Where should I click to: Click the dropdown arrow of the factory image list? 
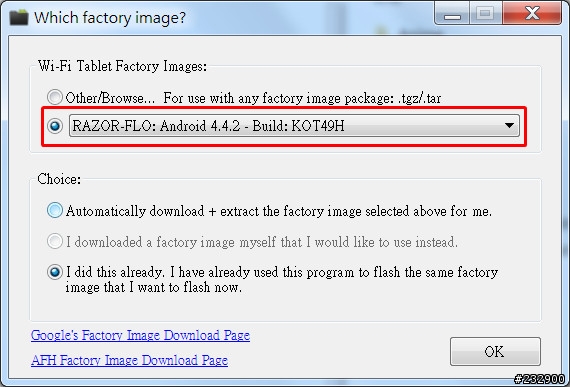[509, 125]
